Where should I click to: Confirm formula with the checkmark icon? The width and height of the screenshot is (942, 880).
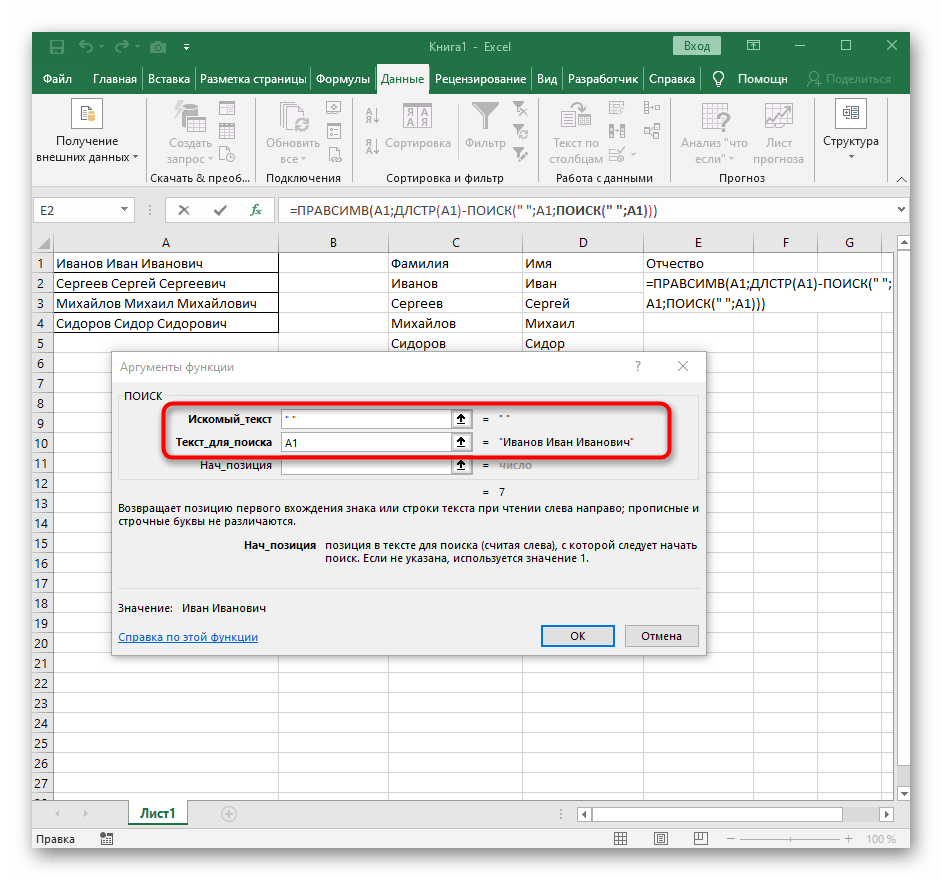[x=220, y=210]
